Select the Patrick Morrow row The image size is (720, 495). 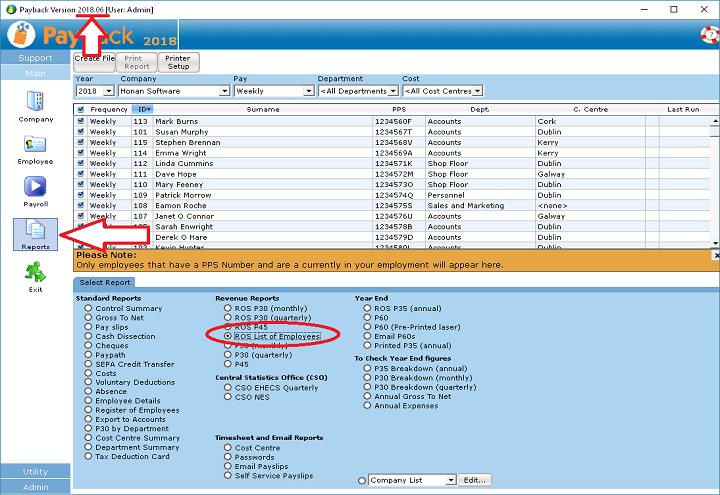pos(393,195)
